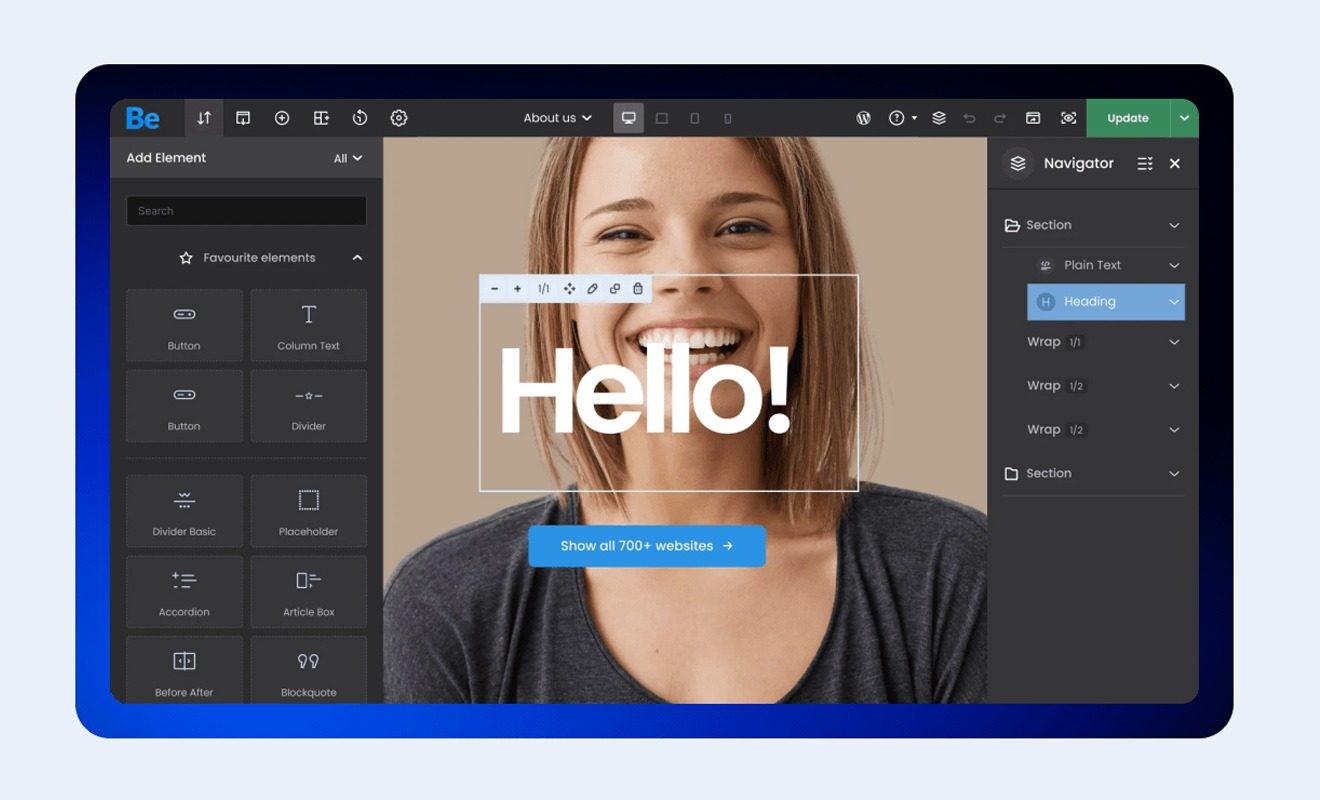Click the layers icon beside Navigator title

click(1018, 163)
